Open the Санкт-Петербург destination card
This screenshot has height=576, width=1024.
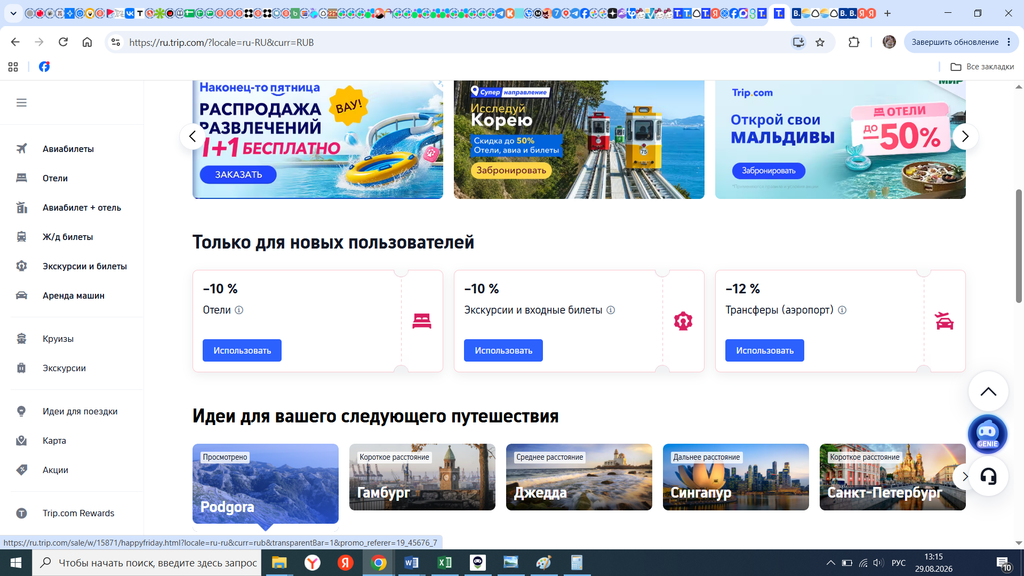click(892, 477)
